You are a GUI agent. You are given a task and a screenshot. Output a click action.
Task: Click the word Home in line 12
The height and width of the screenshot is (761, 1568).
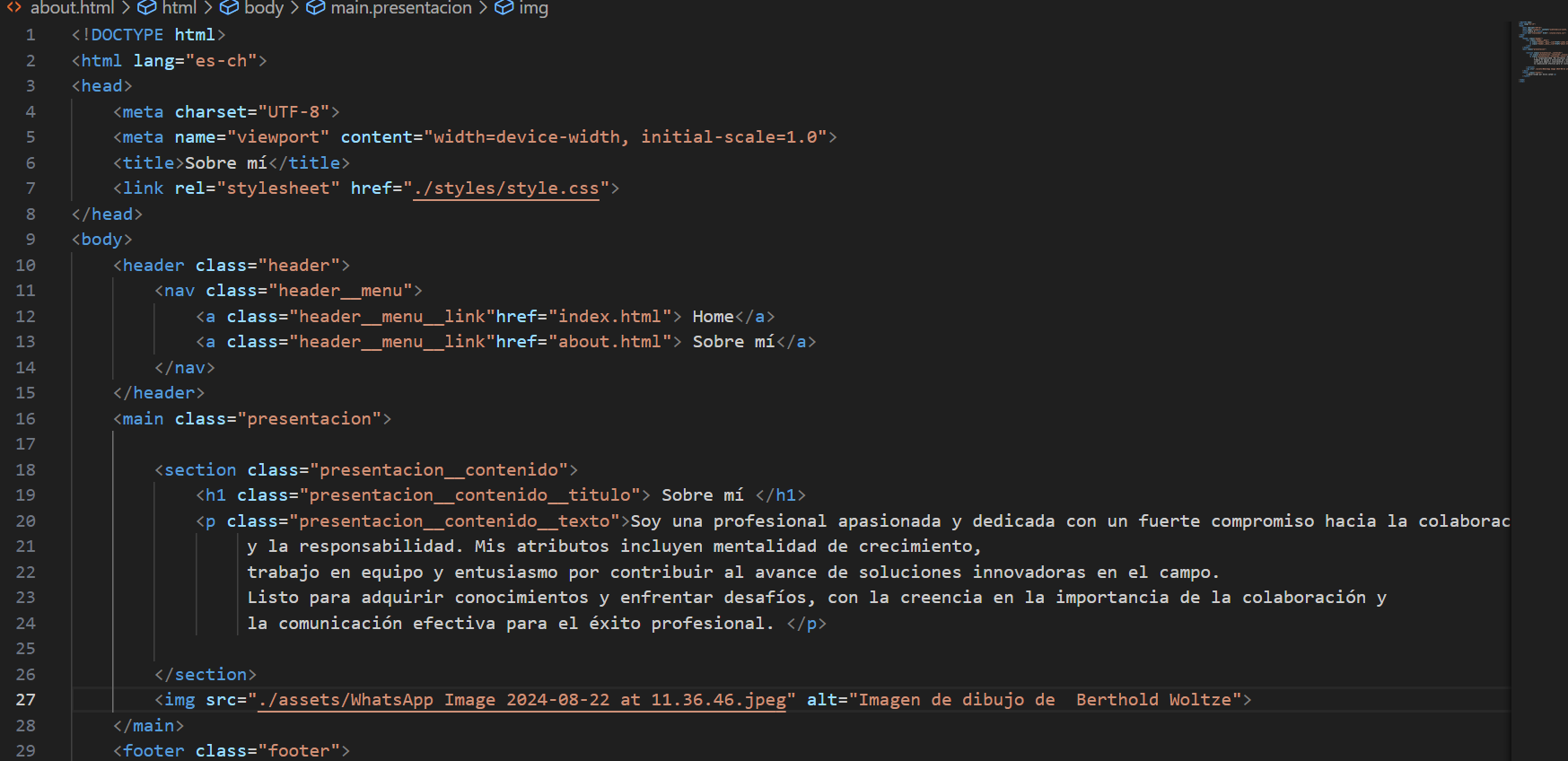pyautogui.click(x=713, y=317)
